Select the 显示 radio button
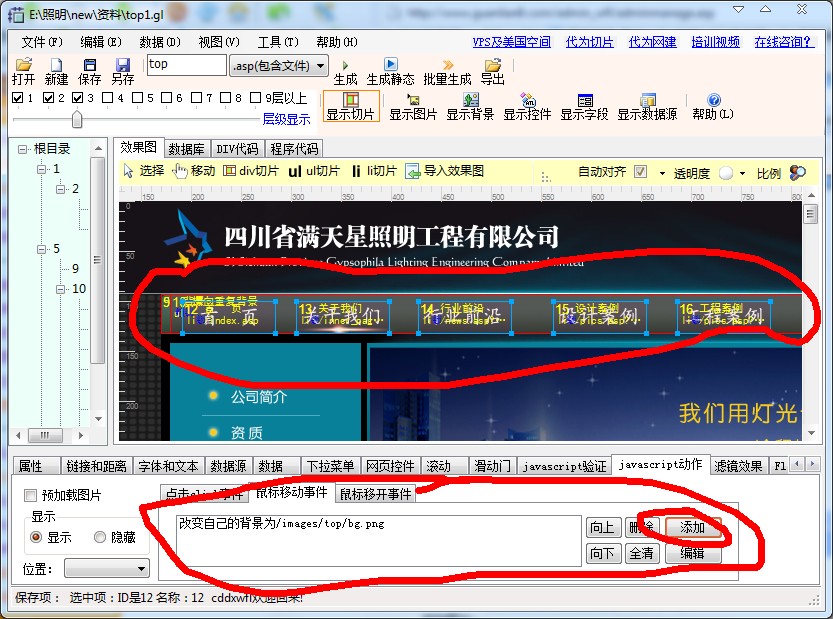833x619 pixels. 36,537
